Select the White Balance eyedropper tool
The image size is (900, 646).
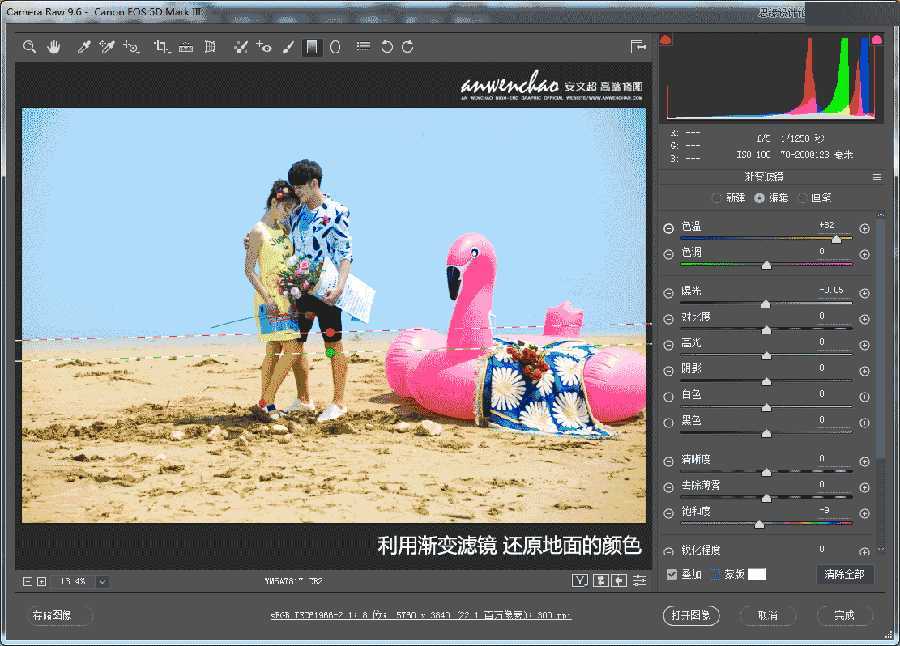(85, 46)
